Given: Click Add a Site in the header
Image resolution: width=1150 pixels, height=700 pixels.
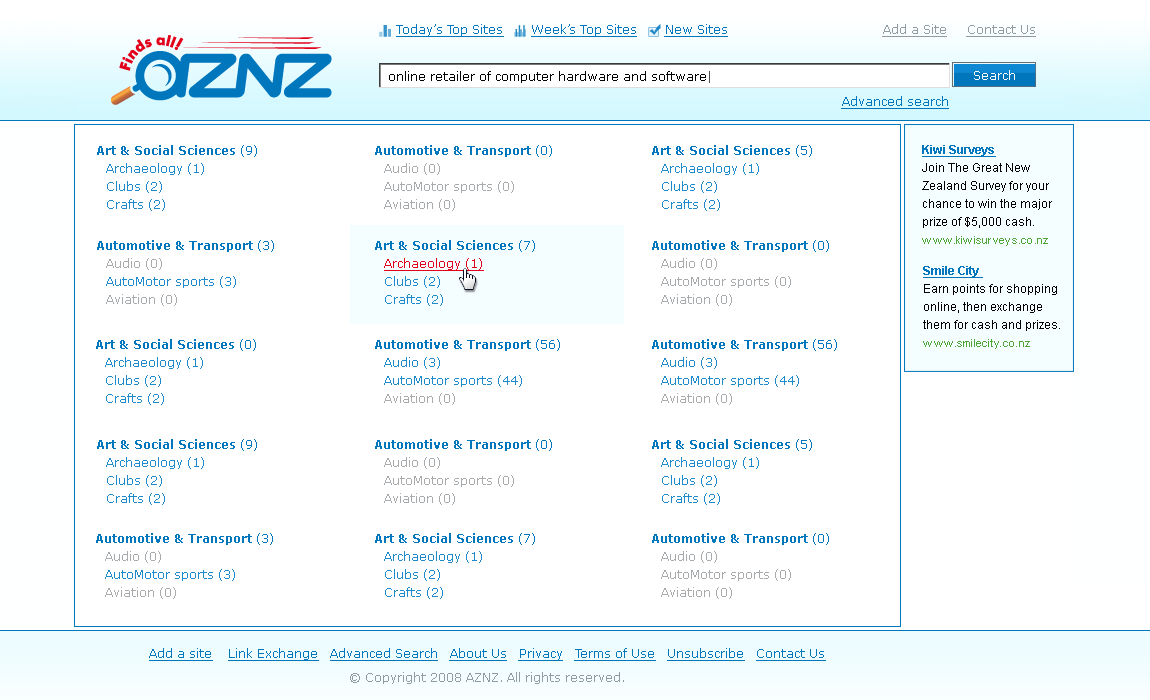Looking at the screenshot, I should 913,29.
